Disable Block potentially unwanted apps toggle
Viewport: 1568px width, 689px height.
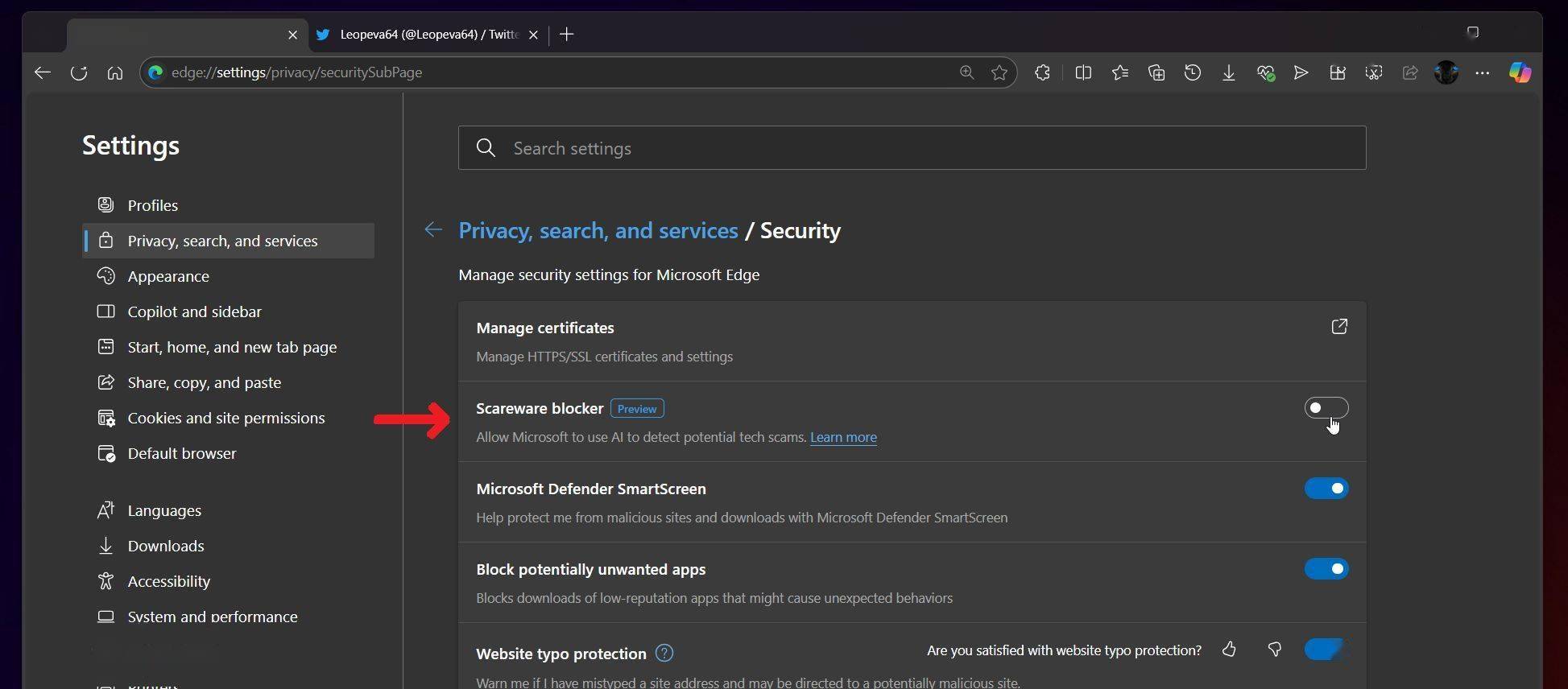(x=1326, y=569)
